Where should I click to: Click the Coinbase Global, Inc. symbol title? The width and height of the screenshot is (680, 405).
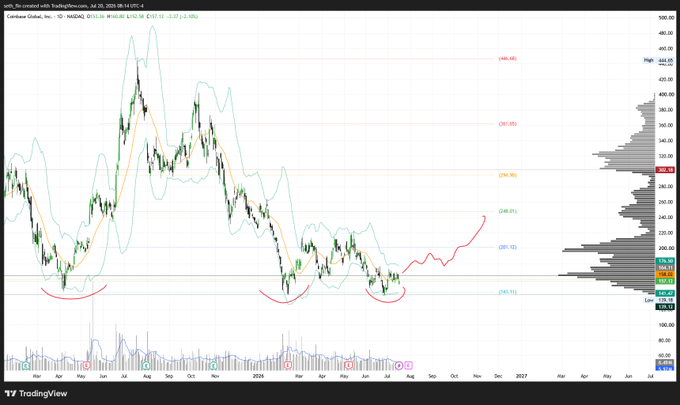(x=29, y=16)
